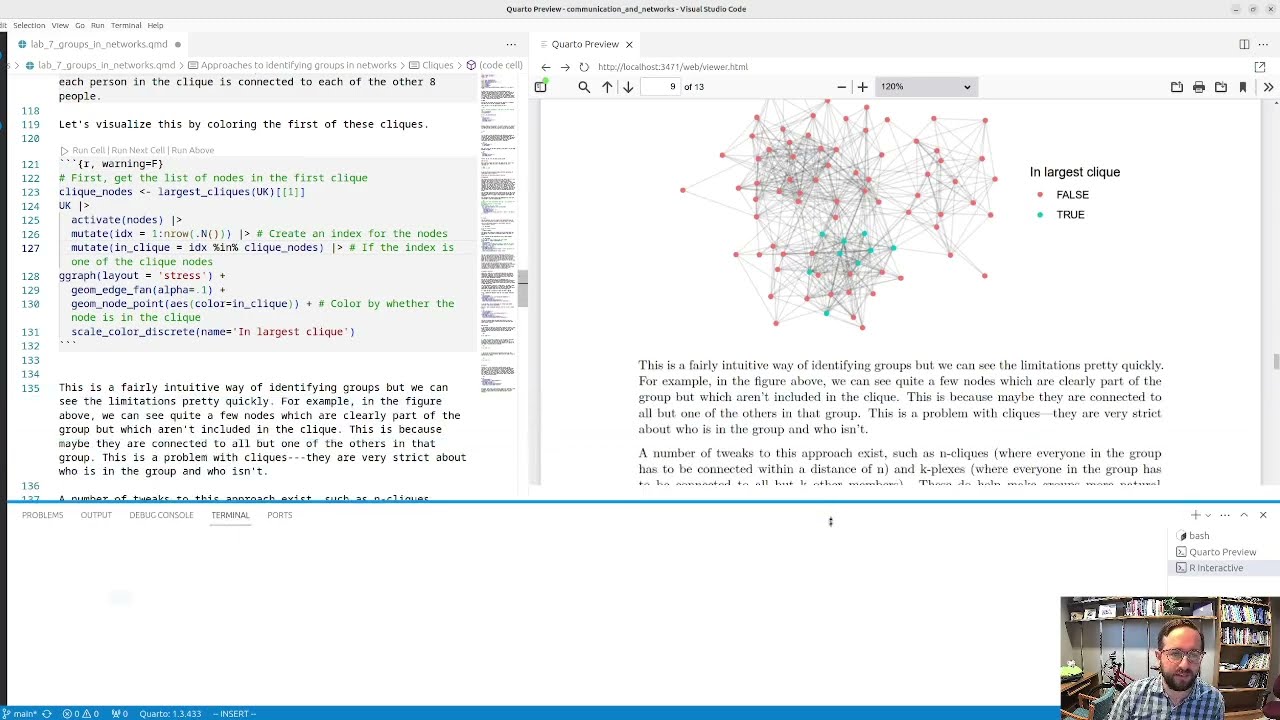
Task: Open the 120% zoom dropdown
Action: coord(925,87)
